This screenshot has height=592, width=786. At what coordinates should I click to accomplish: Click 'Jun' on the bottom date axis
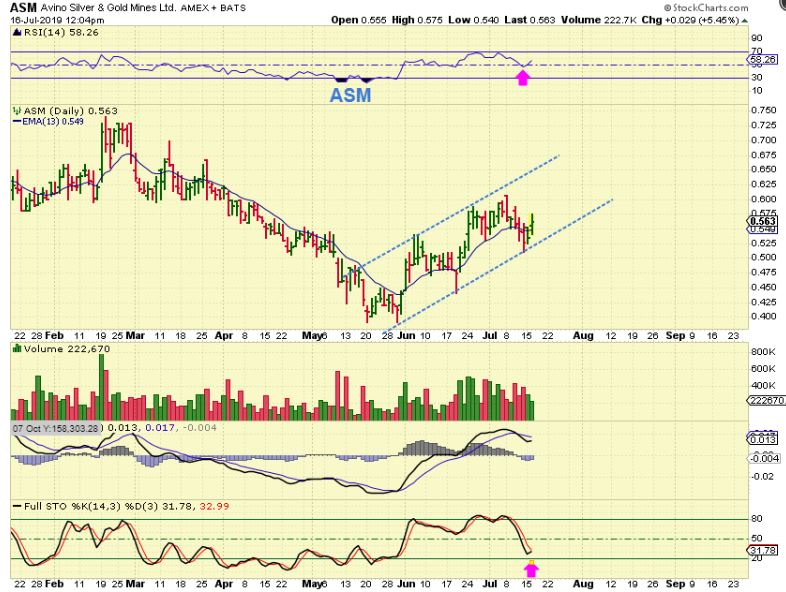[x=406, y=584]
